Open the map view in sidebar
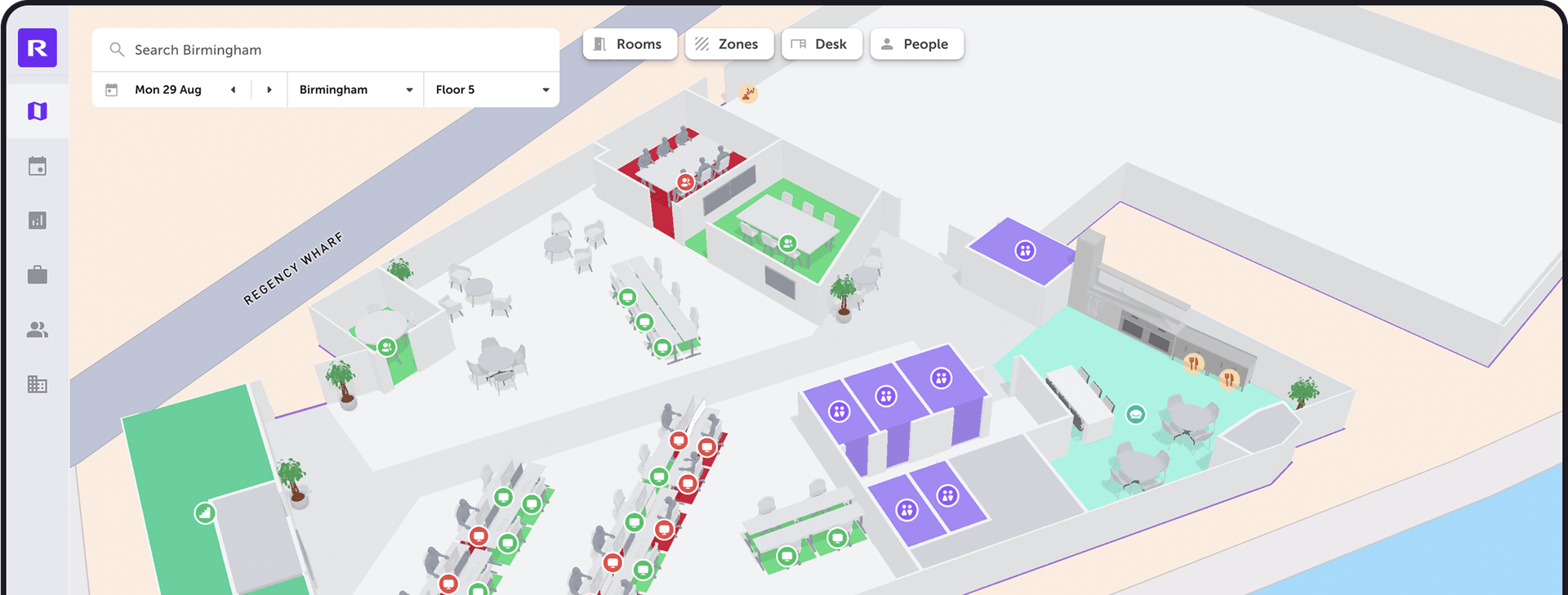The image size is (1568, 595). click(x=38, y=111)
